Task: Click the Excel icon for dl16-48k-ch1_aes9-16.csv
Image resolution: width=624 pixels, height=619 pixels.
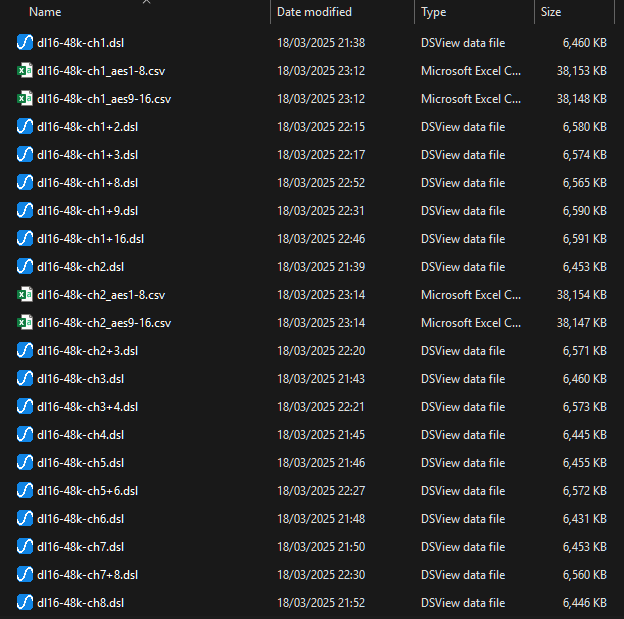Action: click(25, 99)
